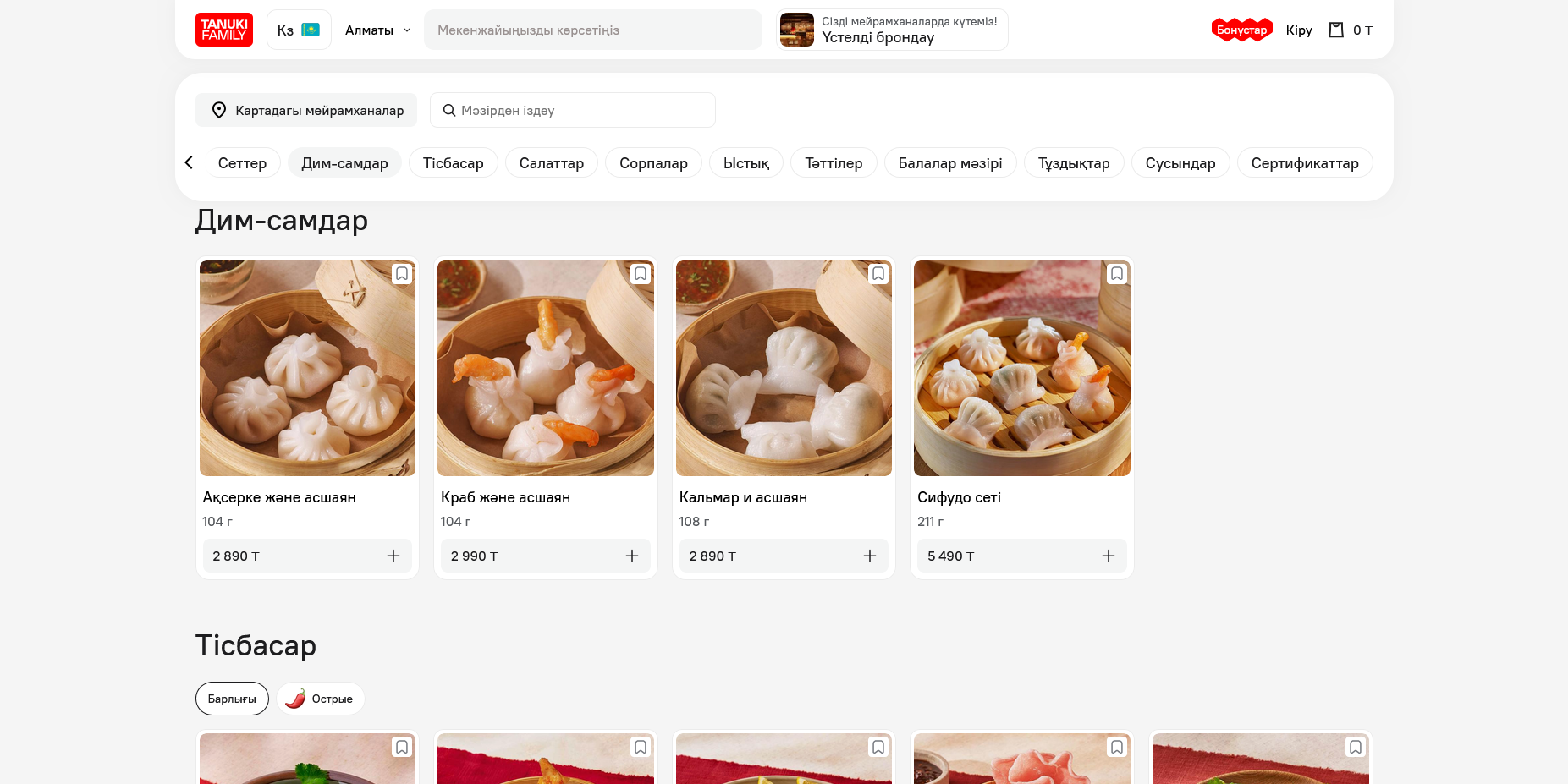Open Картадағы мейрамханалар map of restaurants
The image size is (1568, 784).
click(306, 110)
